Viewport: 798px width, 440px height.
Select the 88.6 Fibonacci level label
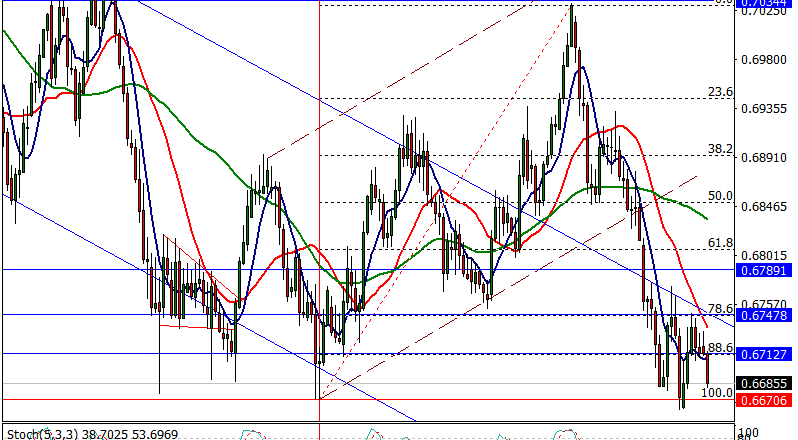[721, 347]
